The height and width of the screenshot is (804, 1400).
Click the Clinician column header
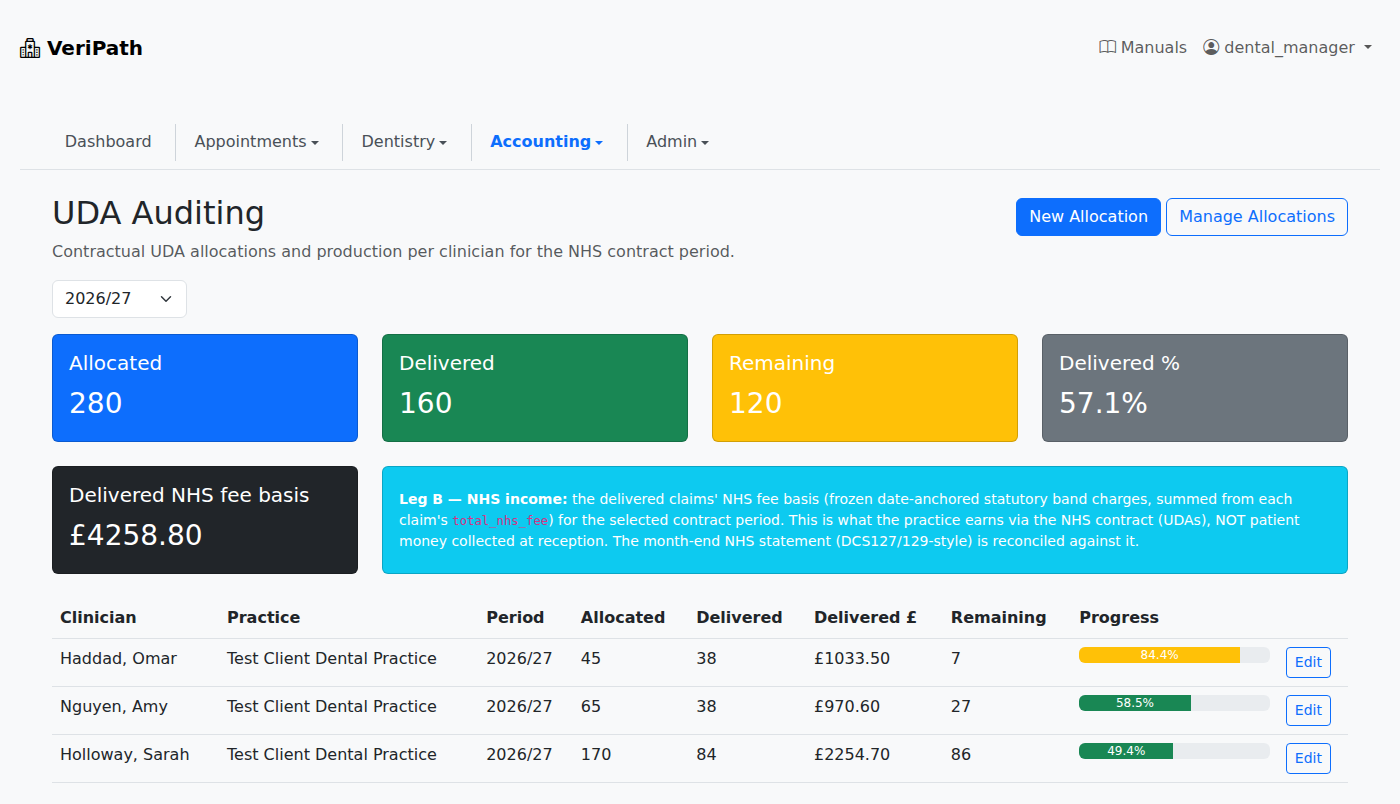pyautogui.click(x=98, y=618)
